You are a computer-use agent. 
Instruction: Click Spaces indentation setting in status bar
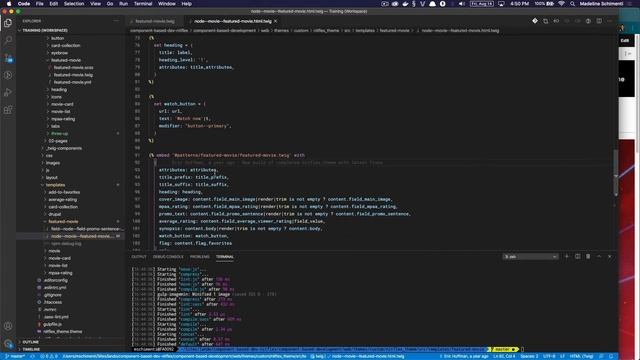pos(529,356)
